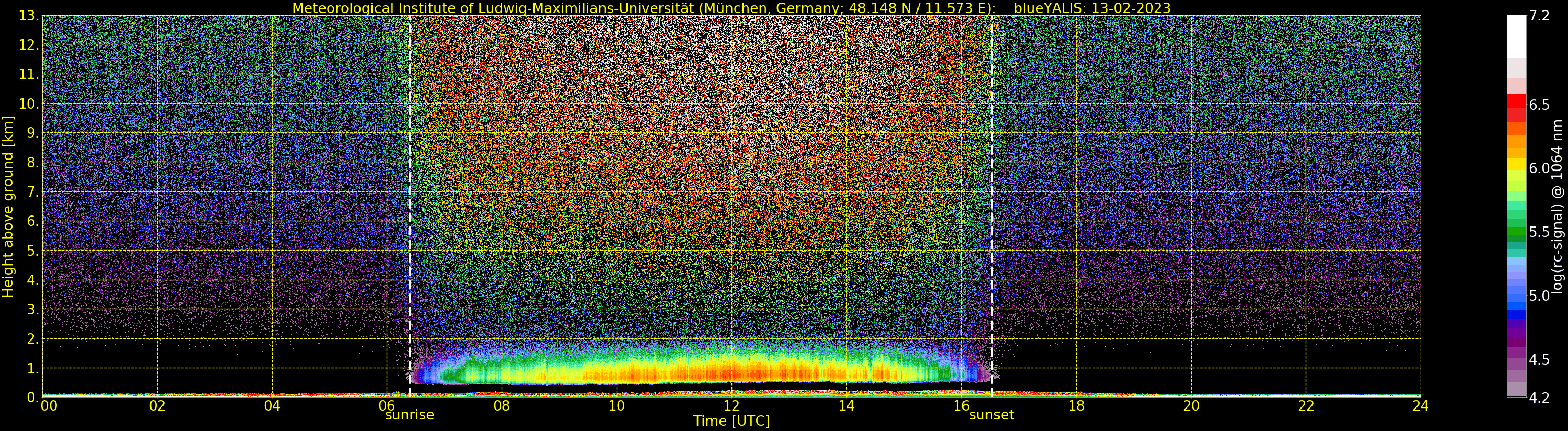Click the '3.' height tick label
This screenshot has height=431, width=1568.
pos(33,309)
